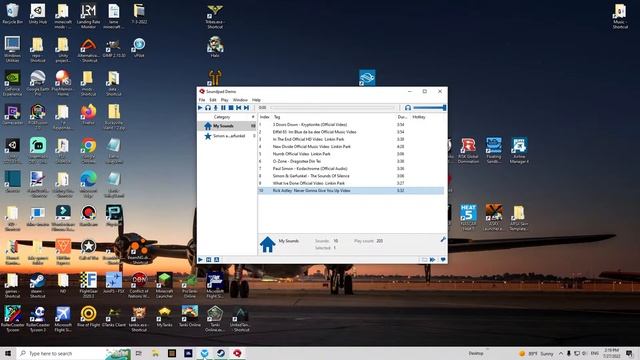Skip to previous sound in toolbar
This screenshot has height=360, width=640.
[239, 108]
